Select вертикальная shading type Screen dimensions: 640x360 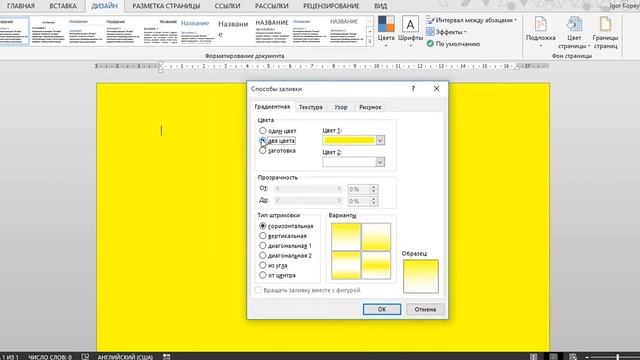click(262, 236)
